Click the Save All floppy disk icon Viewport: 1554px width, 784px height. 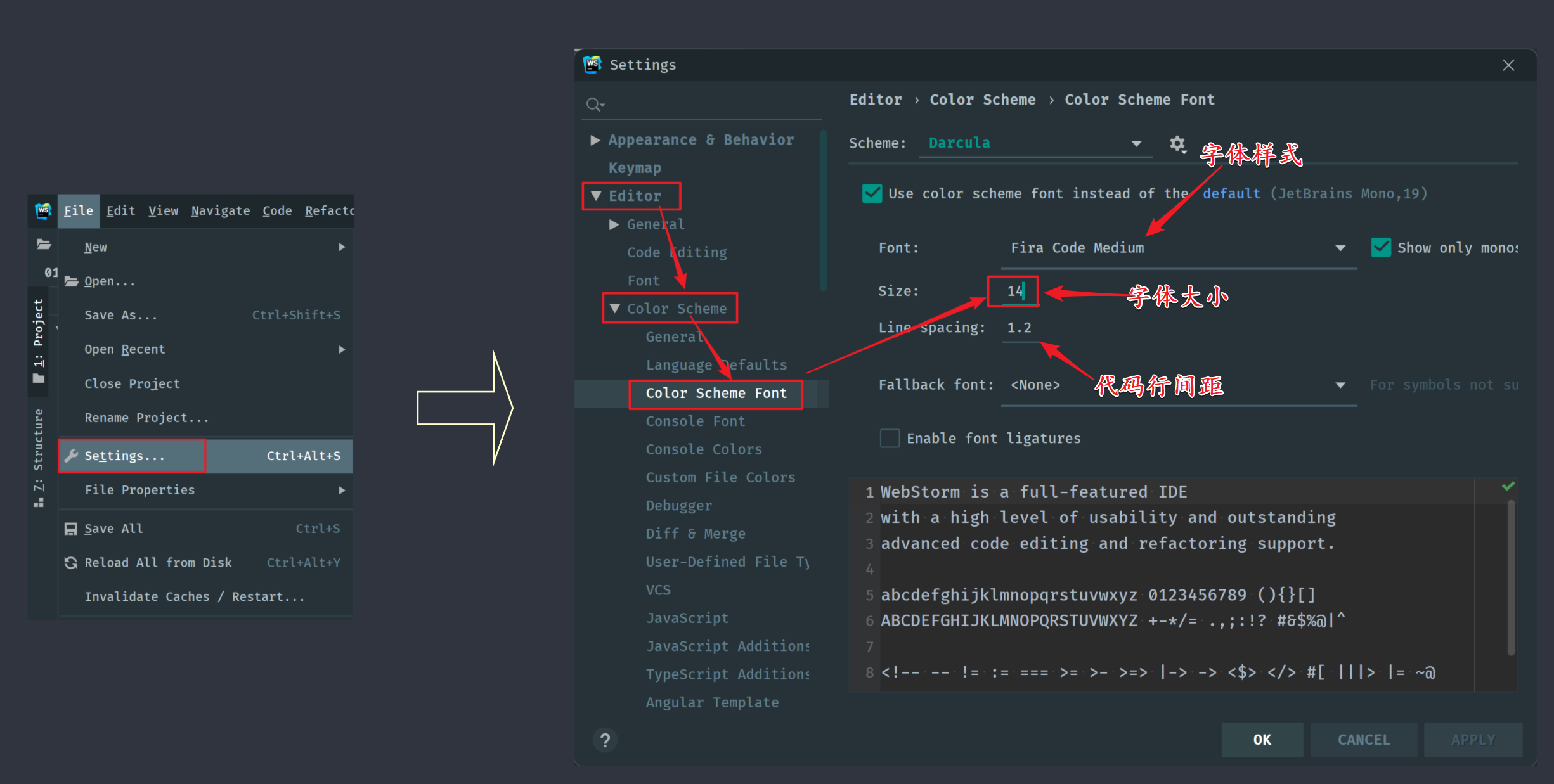(x=70, y=529)
